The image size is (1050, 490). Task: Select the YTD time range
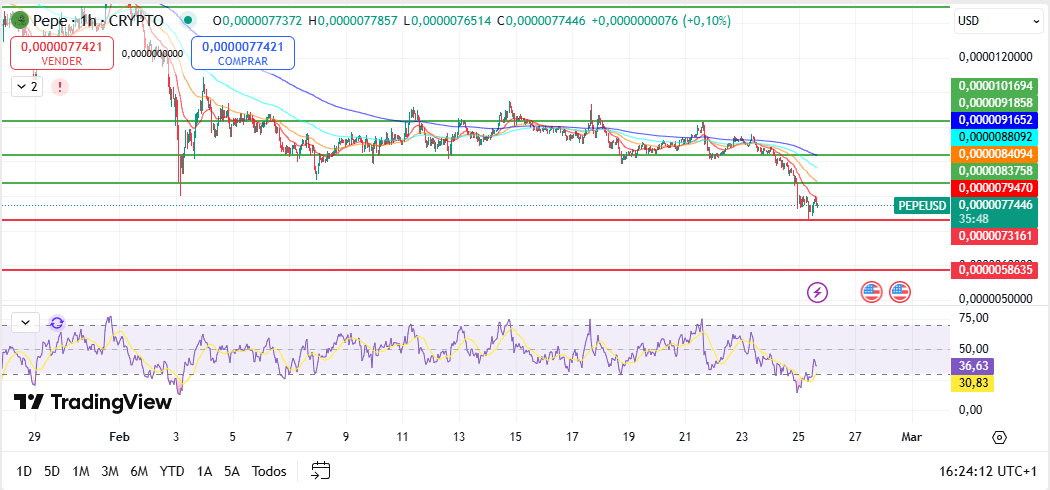[172, 471]
